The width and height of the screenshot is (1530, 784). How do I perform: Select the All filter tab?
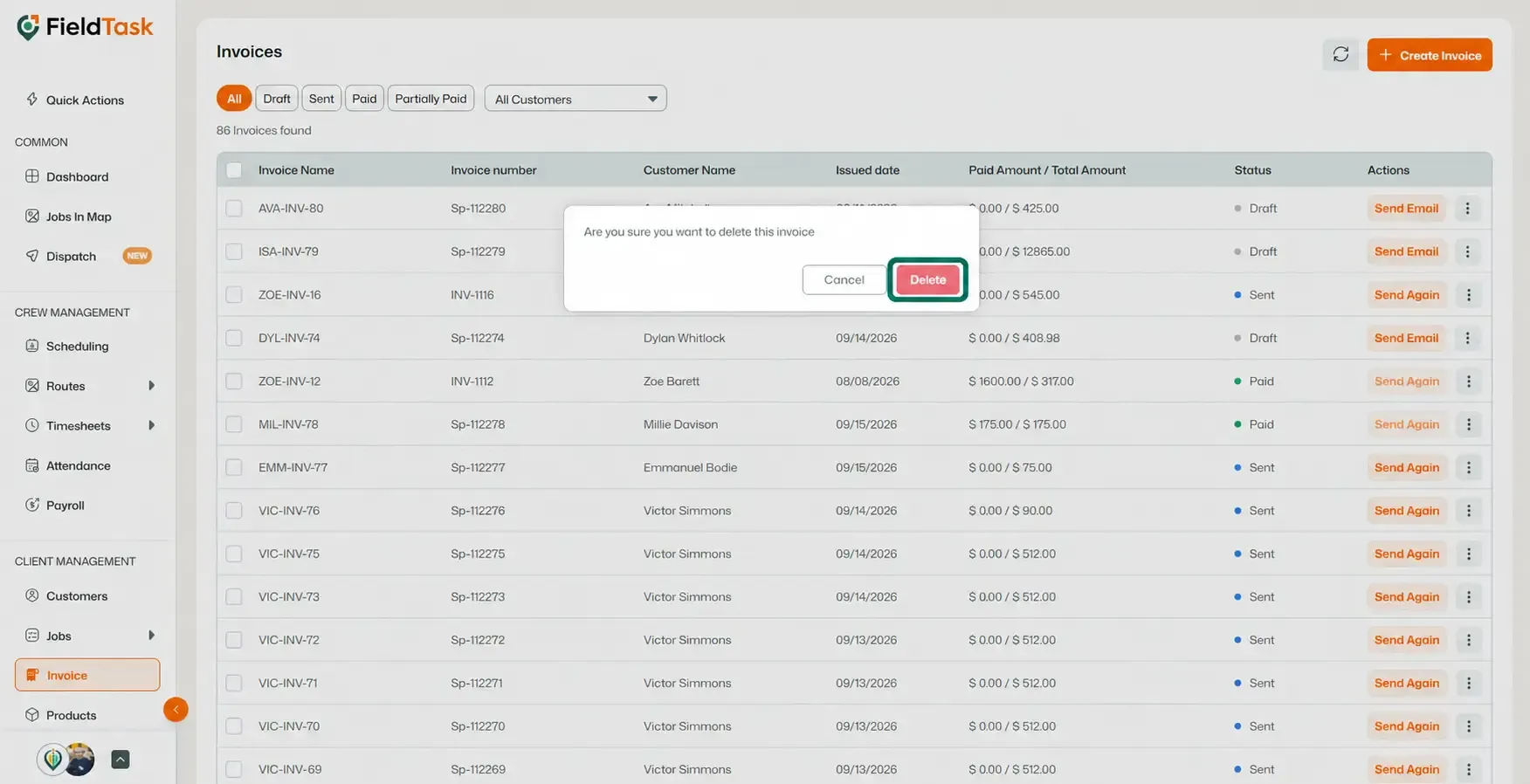[x=234, y=99]
